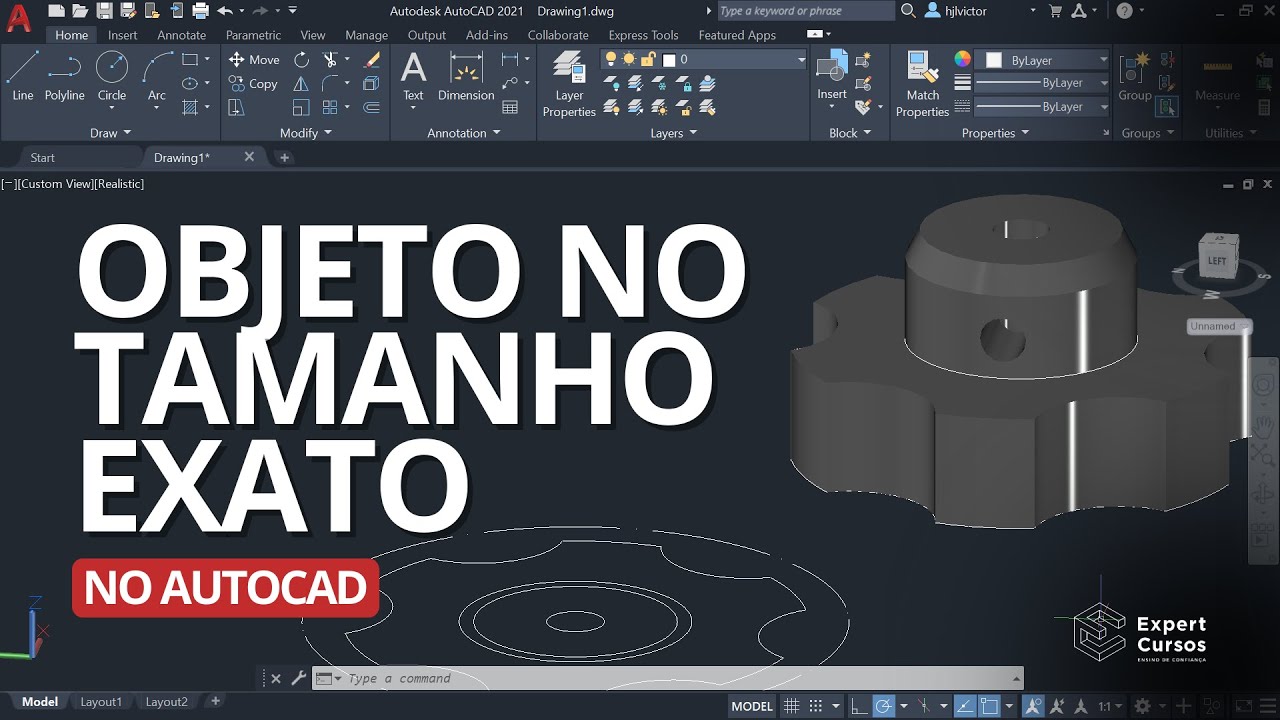The image size is (1280, 720).
Task: Expand the Layers panel
Action: (x=673, y=133)
